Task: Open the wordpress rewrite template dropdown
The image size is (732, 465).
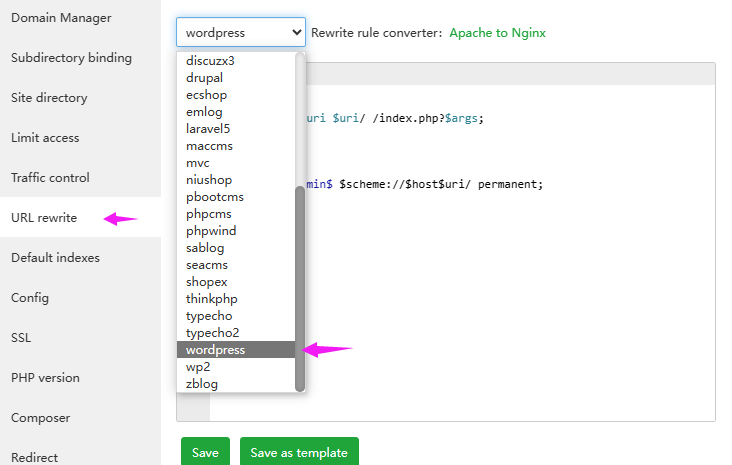Action: pyautogui.click(x=241, y=32)
